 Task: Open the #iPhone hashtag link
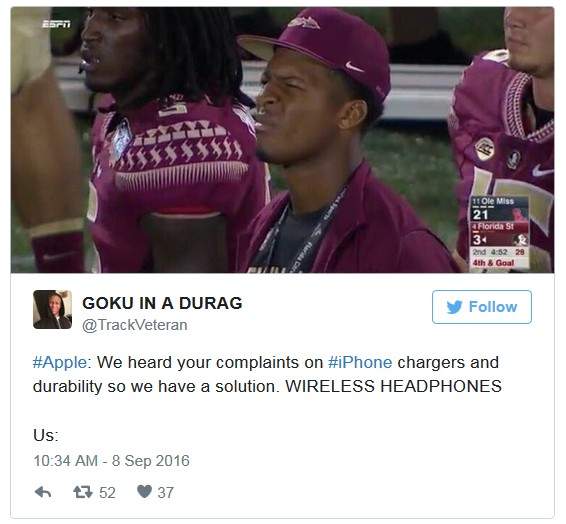tap(360, 362)
